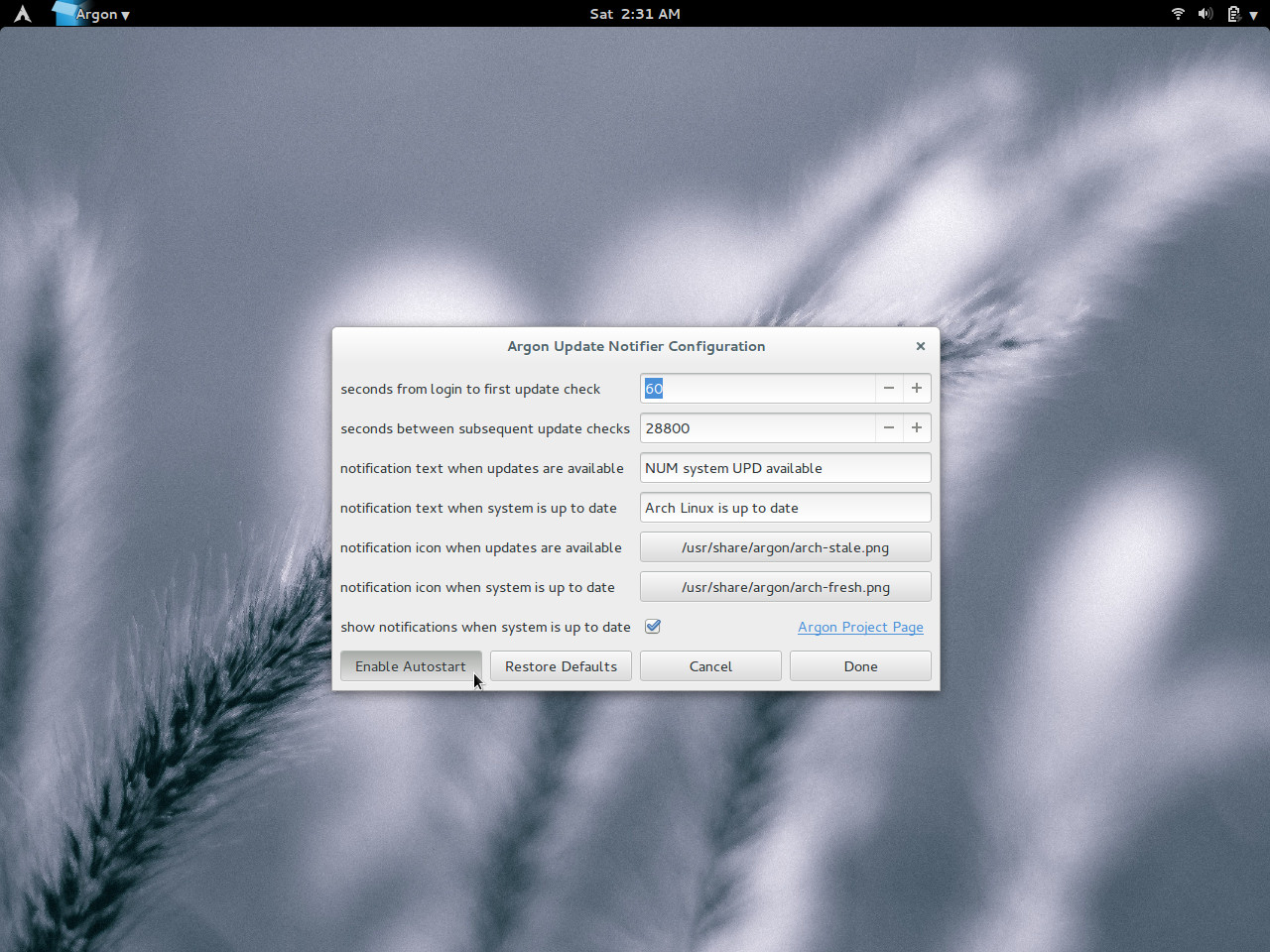The height and width of the screenshot is (952, 1270).
Task: Open the clock showing Sat 2:31 AM
Action: click(635, 14)
